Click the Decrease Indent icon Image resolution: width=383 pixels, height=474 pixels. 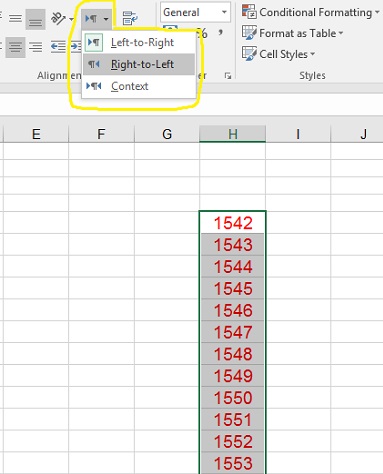(58, 47)
